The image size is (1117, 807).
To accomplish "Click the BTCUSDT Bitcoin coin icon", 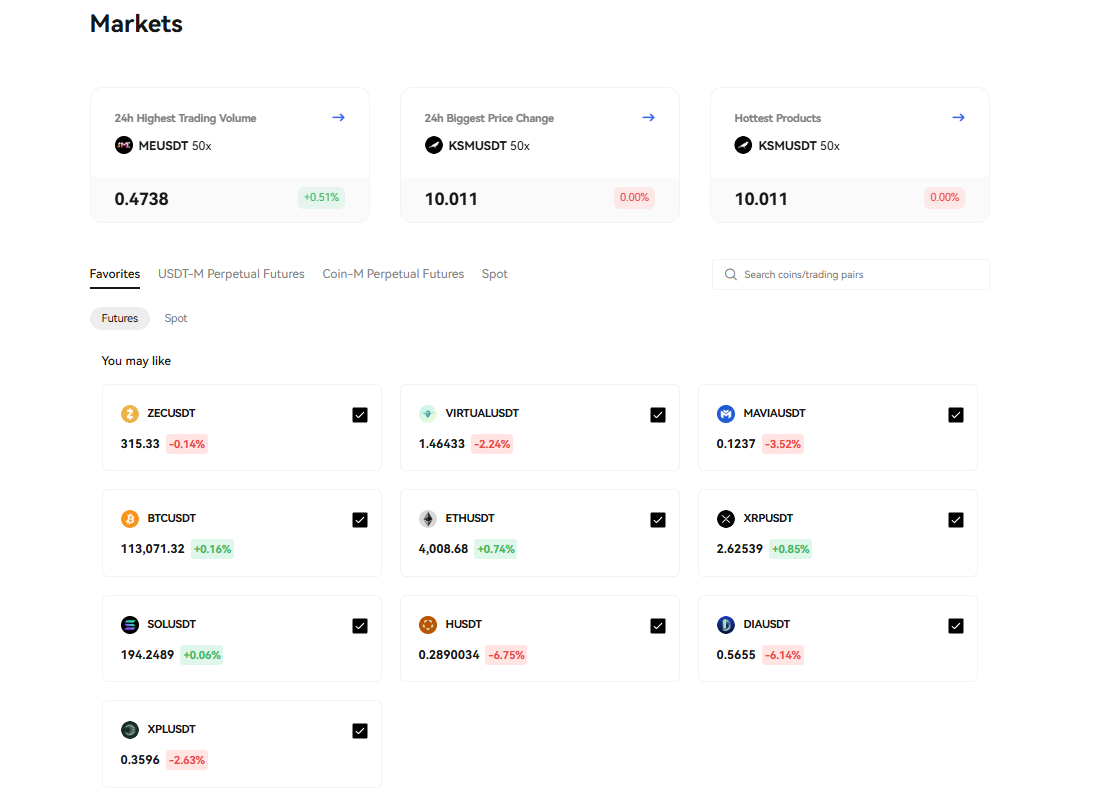I will coord(129,519).
